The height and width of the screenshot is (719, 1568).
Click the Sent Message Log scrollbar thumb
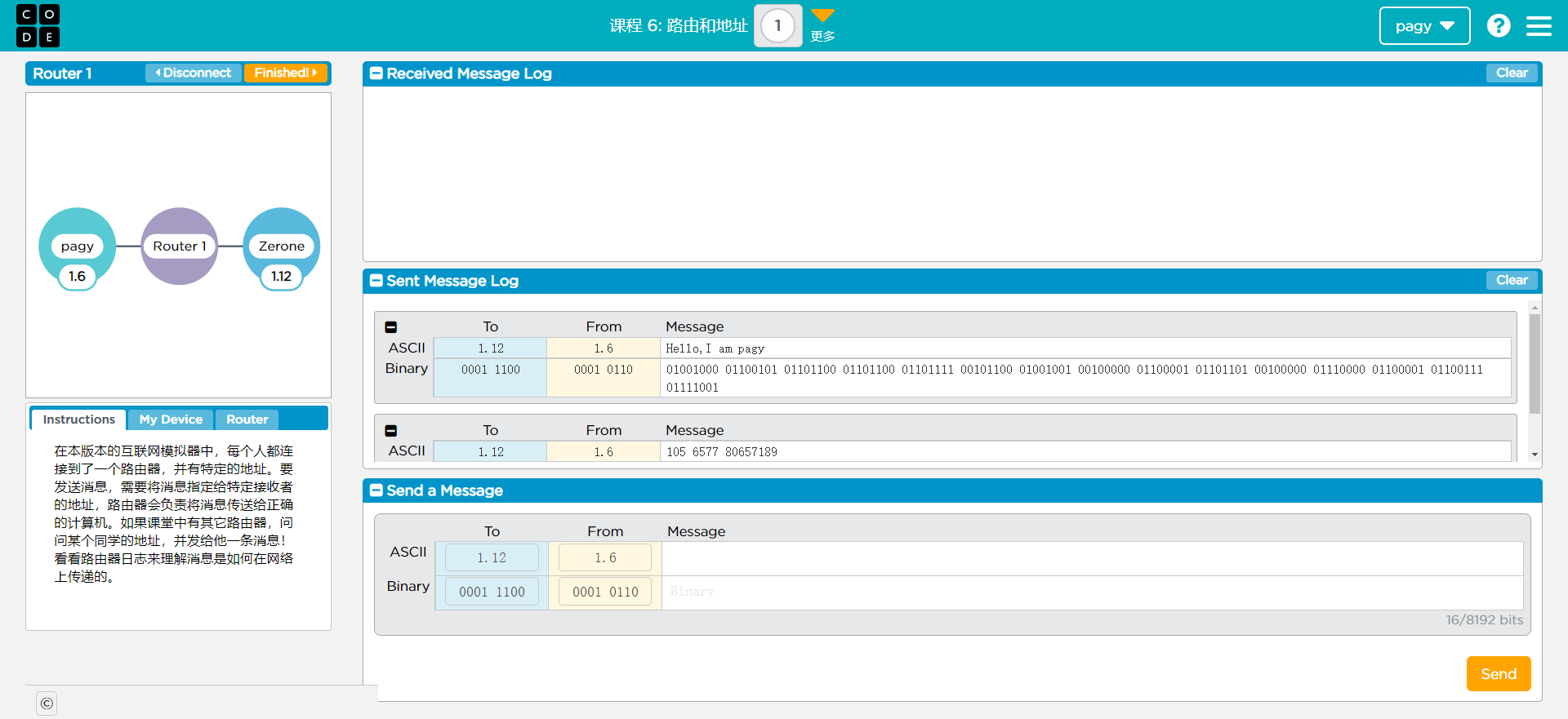tap(1535, 364)
